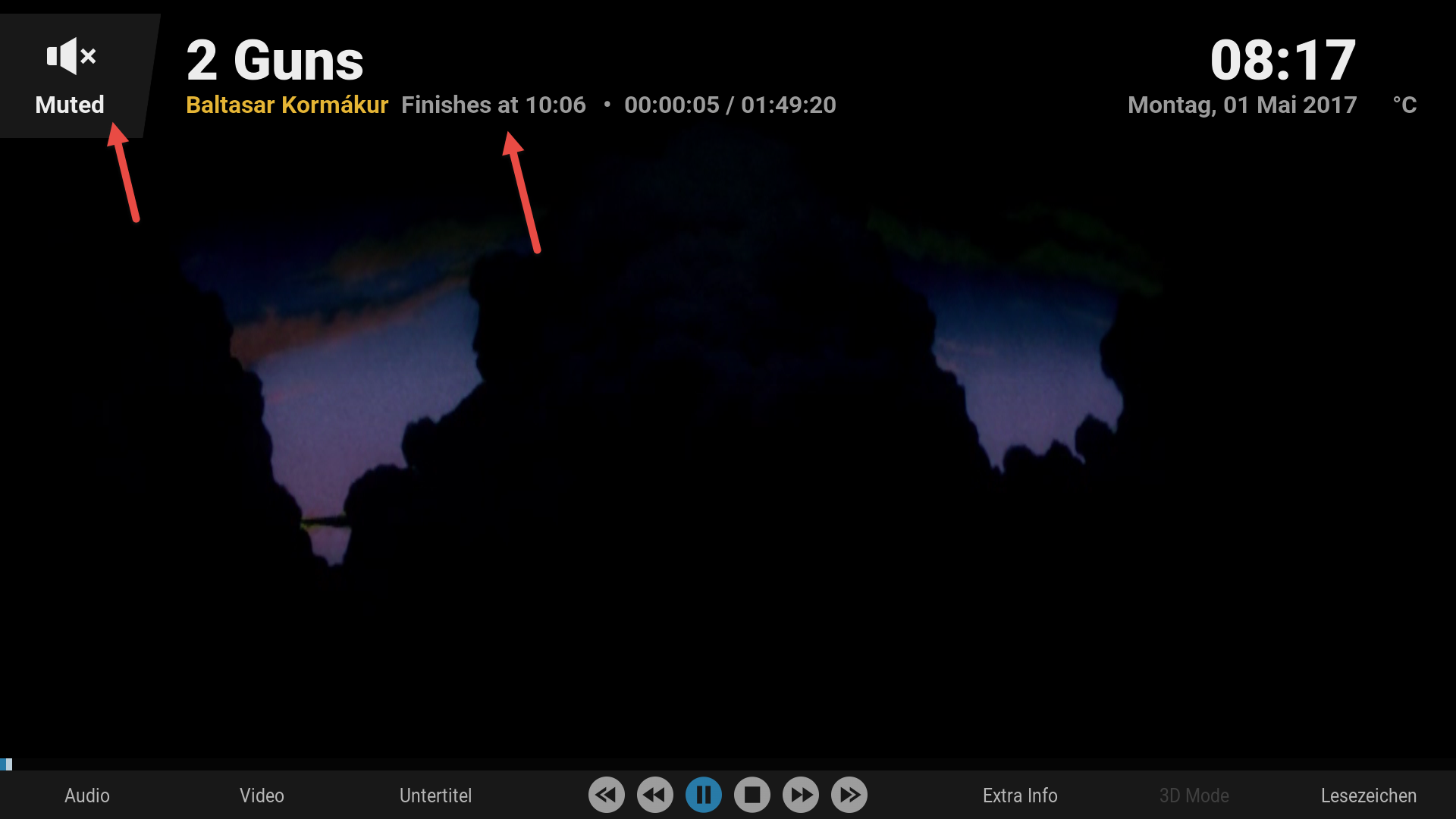Image resolution: width=1456 pixels, height=819 pixels.
Task: Click the 3D Mode option
Action: (1194, 795)
